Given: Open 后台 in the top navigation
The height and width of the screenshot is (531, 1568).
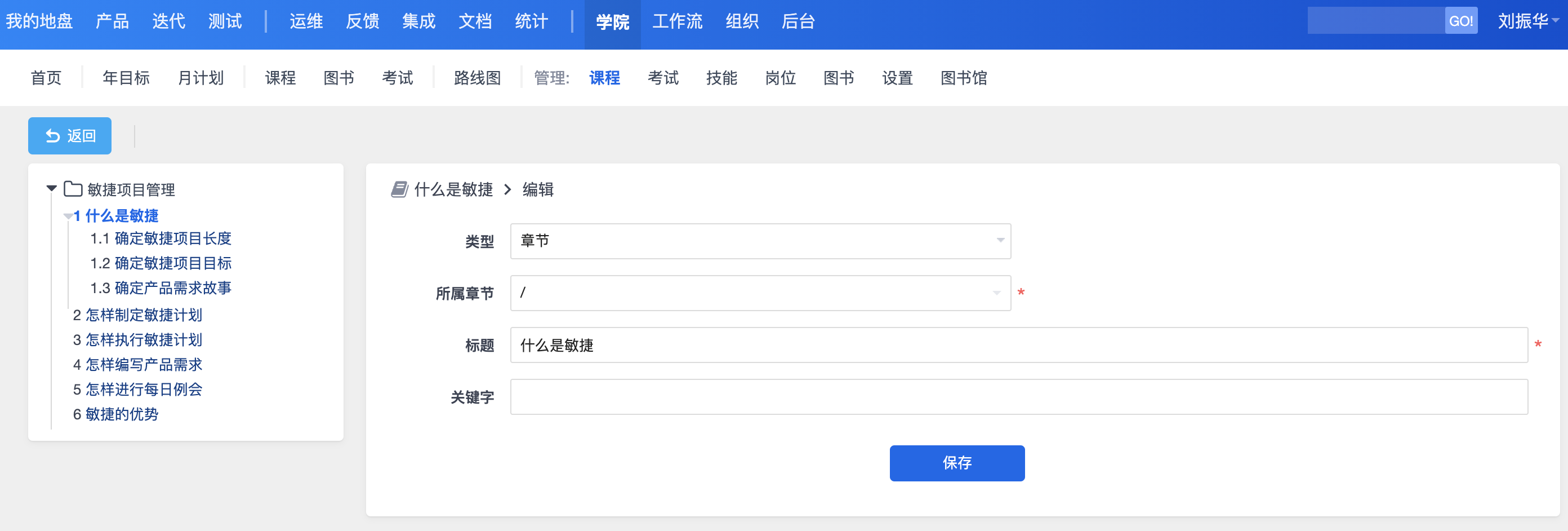Looking at the screenshot, I should click(798, 21).
